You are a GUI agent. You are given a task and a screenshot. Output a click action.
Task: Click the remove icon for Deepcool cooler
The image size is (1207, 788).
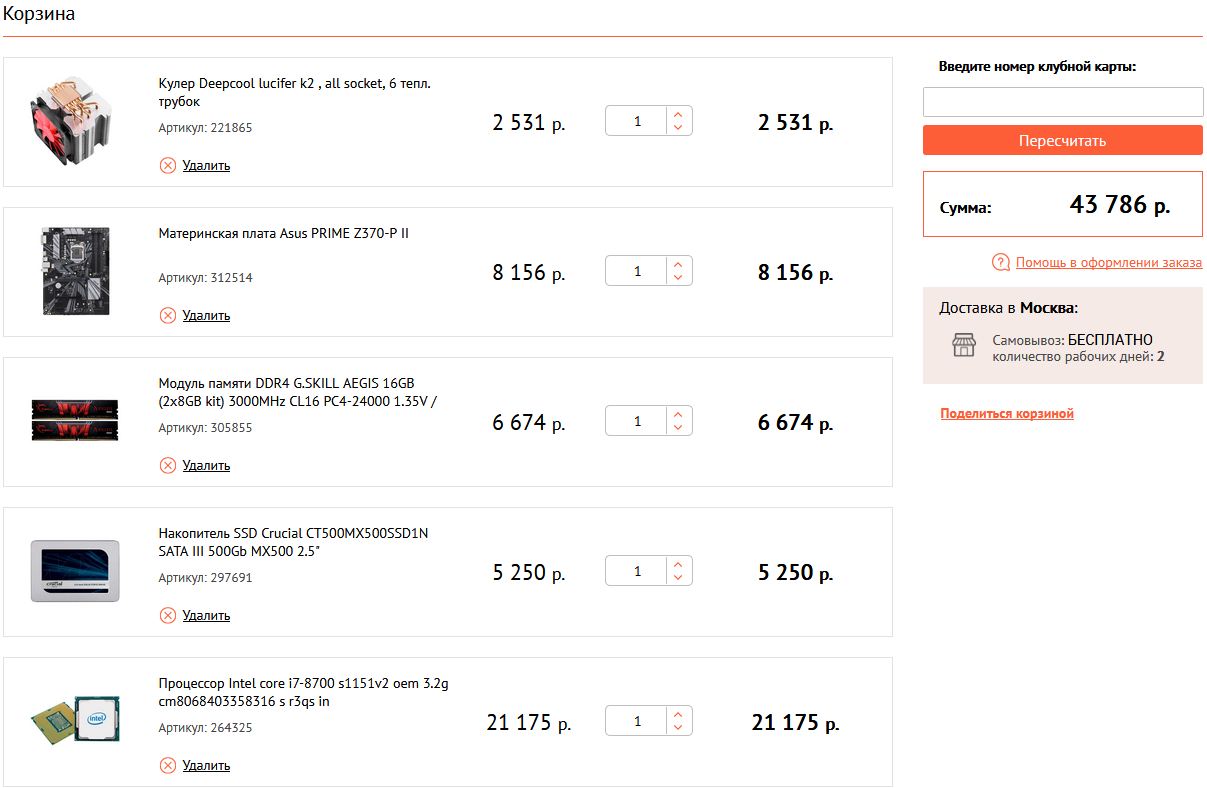click(x=168, y=165)
